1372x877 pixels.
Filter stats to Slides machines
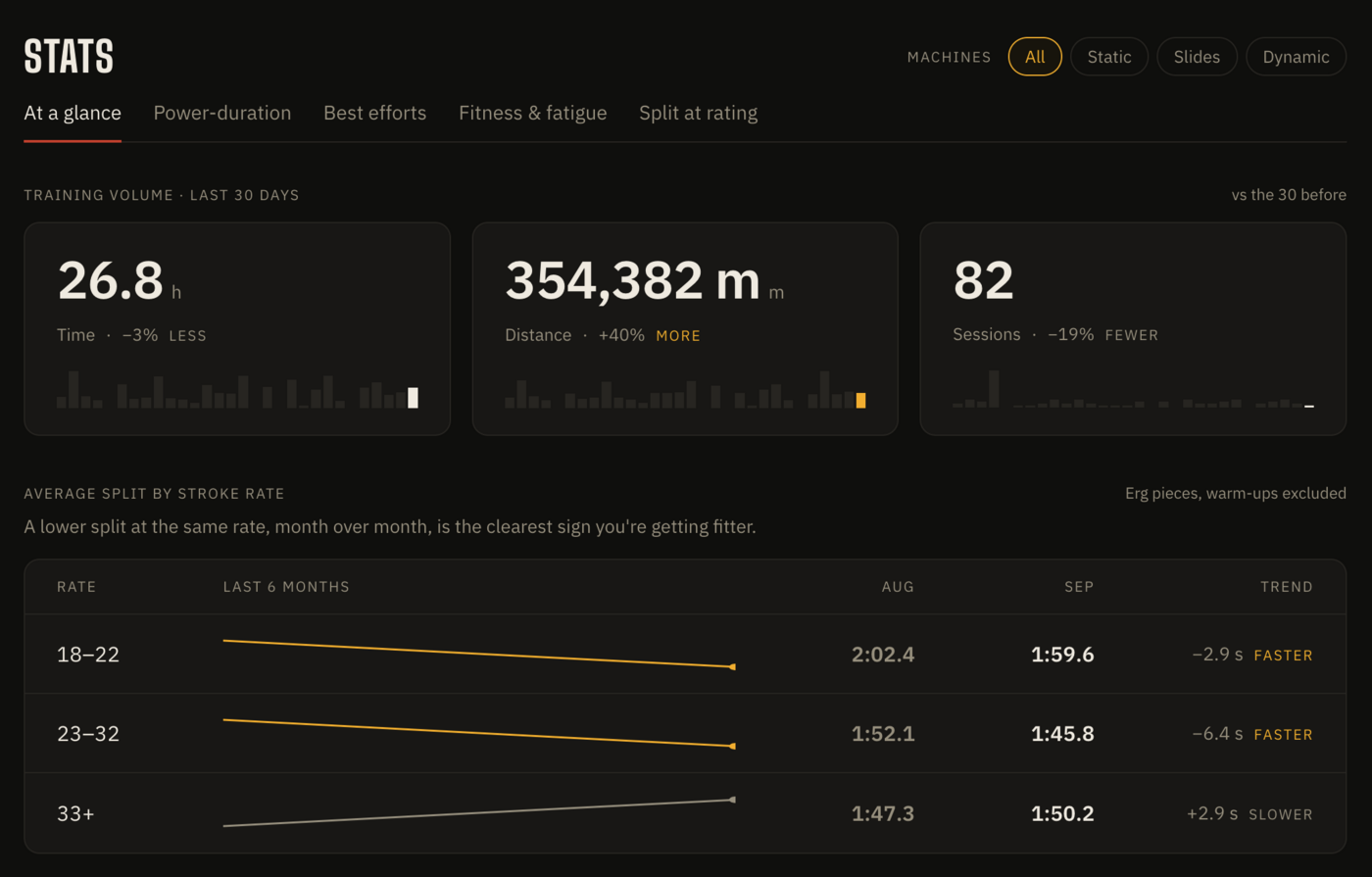pyautogui.click(x=1197, y=57)
